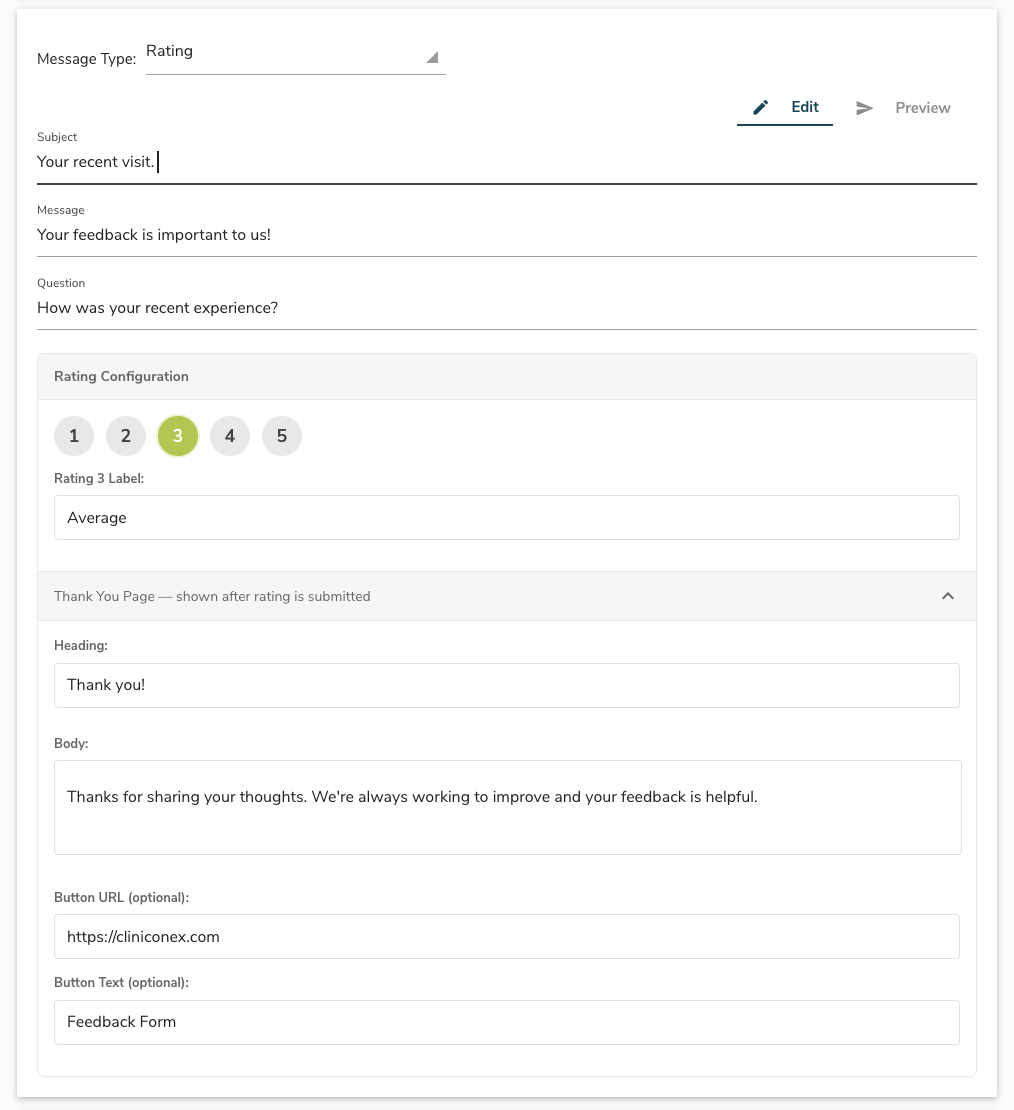Viewport: 1014px width, 1110px height.
Task: Click inside the Body text area
Action: tap(507, 807)
